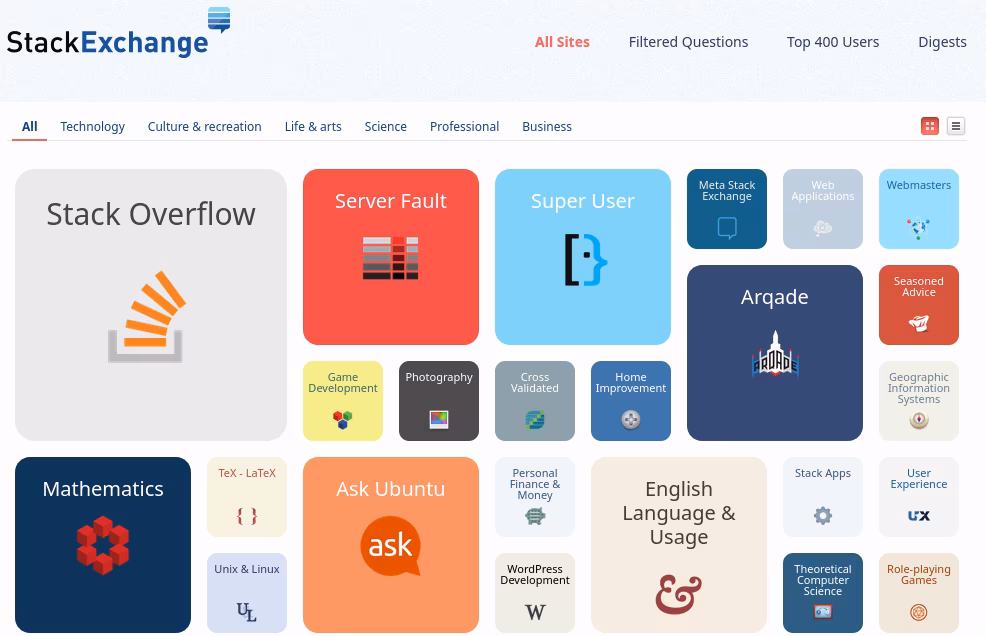
Task: Open the Business category tab
Action: [x=546, y=126]
